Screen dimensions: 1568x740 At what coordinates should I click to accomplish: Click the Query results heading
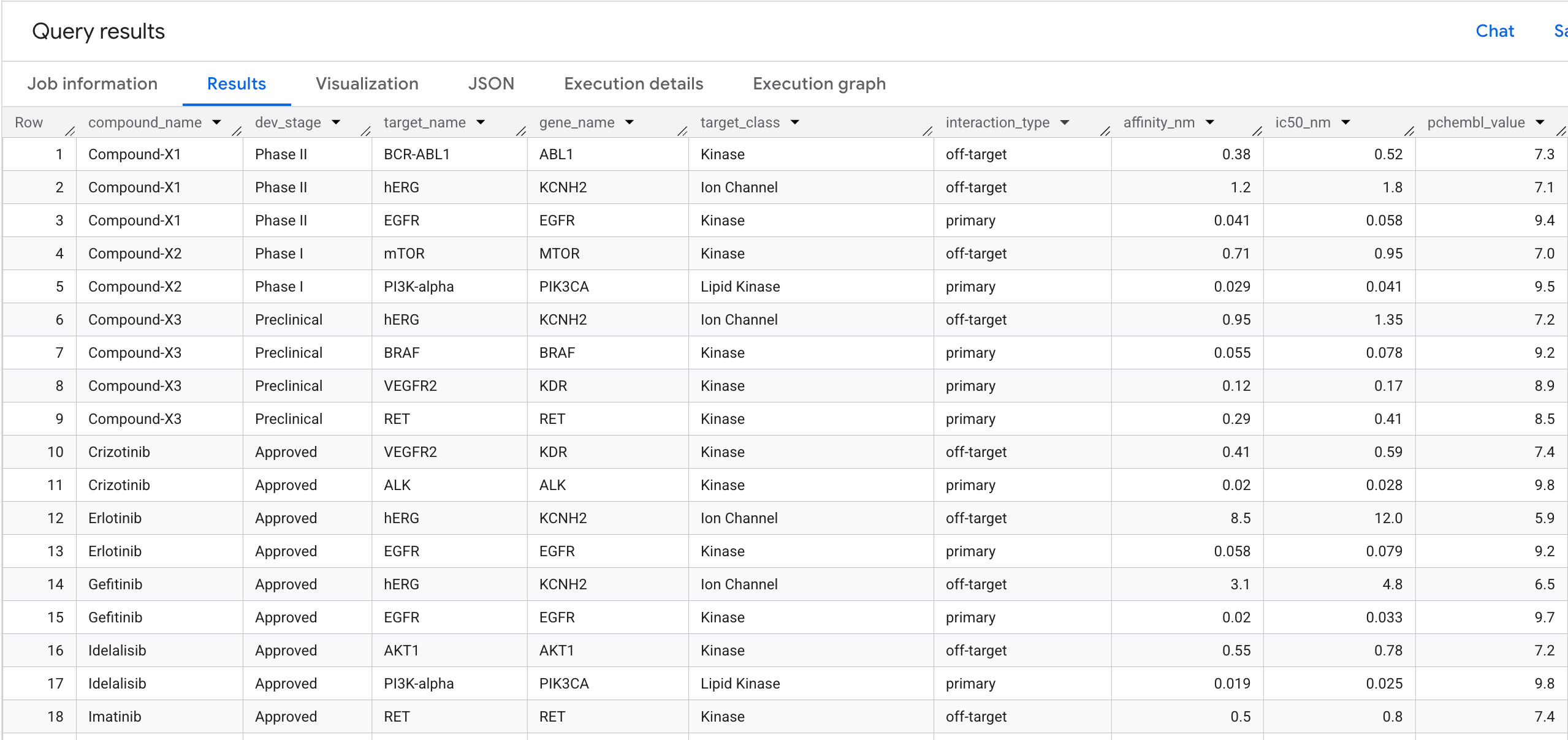click(x=98, y=31)
